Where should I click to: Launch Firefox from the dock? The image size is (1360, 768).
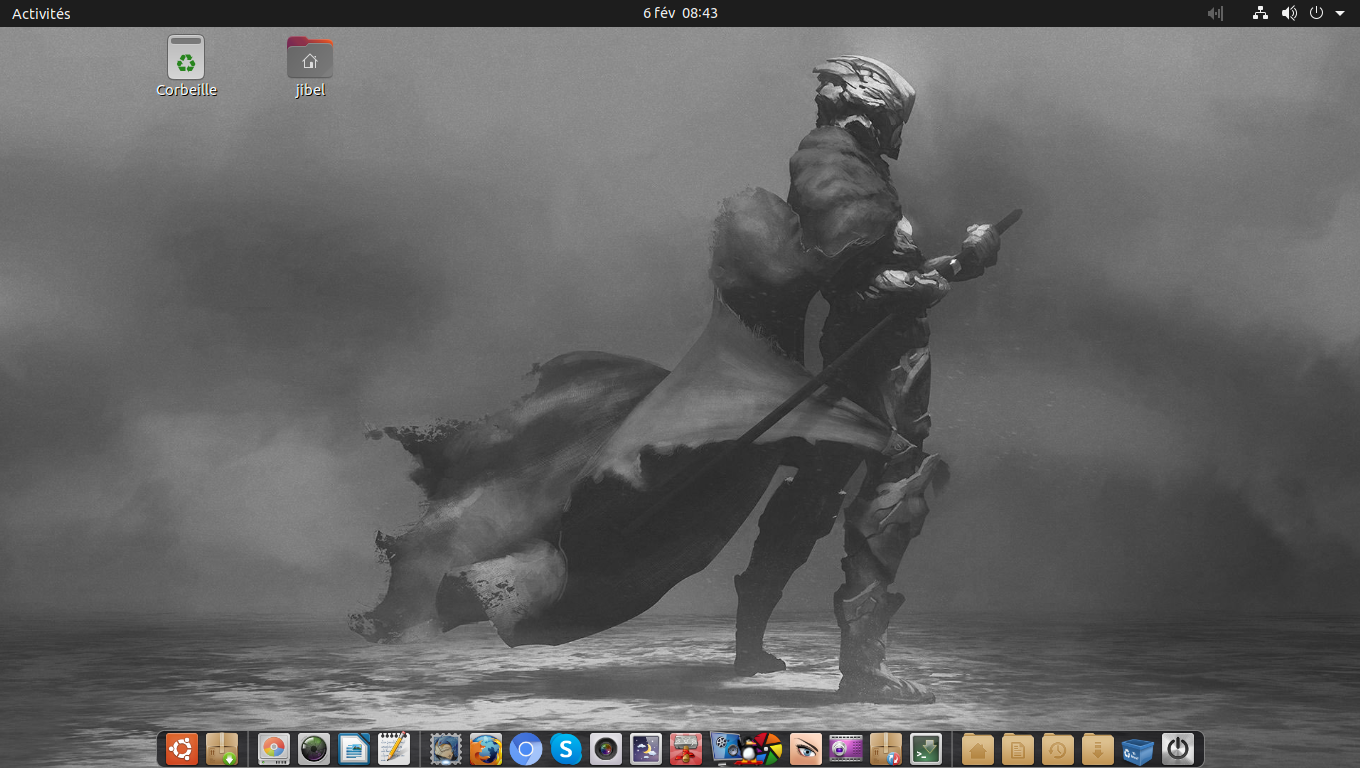point(486,748)
